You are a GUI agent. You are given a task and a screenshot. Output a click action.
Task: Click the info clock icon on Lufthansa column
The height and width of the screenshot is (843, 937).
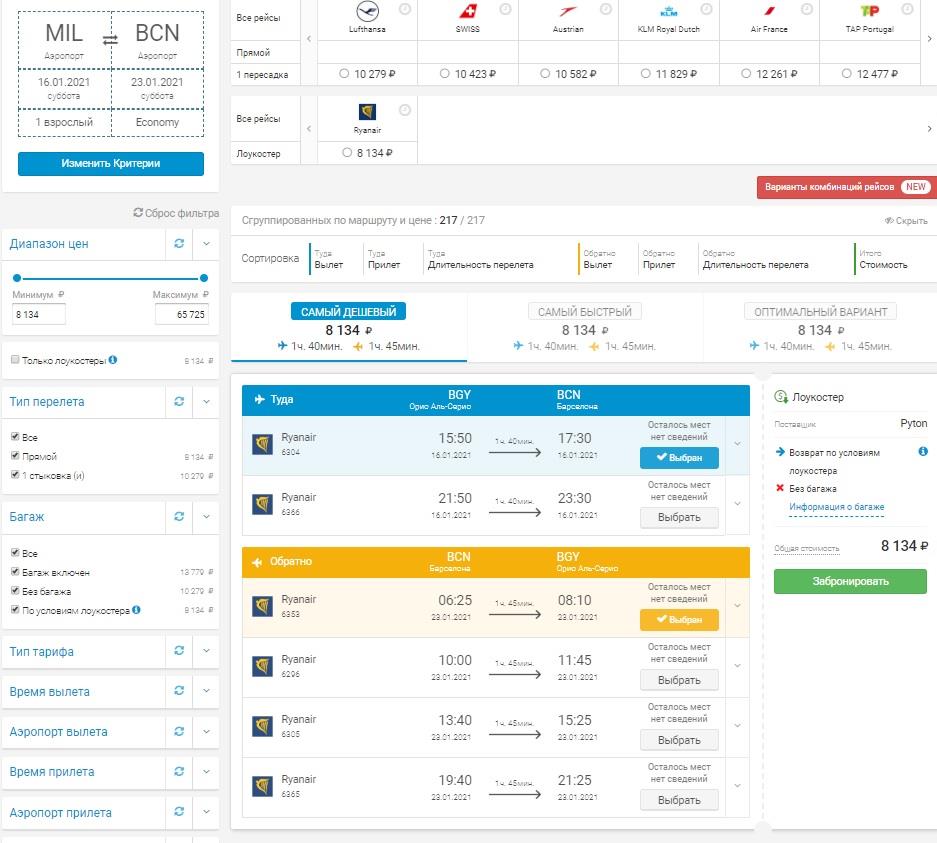[405, 9]
